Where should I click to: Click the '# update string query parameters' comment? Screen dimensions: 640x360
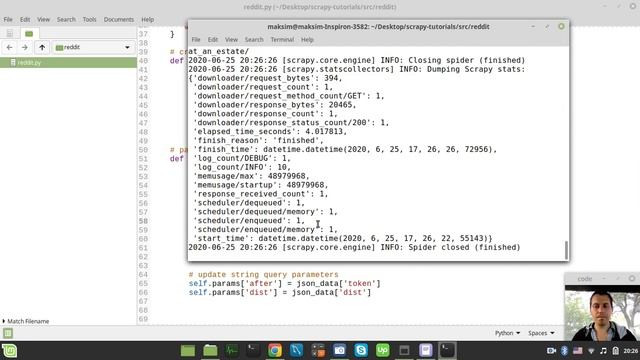(x=264, y=274)
